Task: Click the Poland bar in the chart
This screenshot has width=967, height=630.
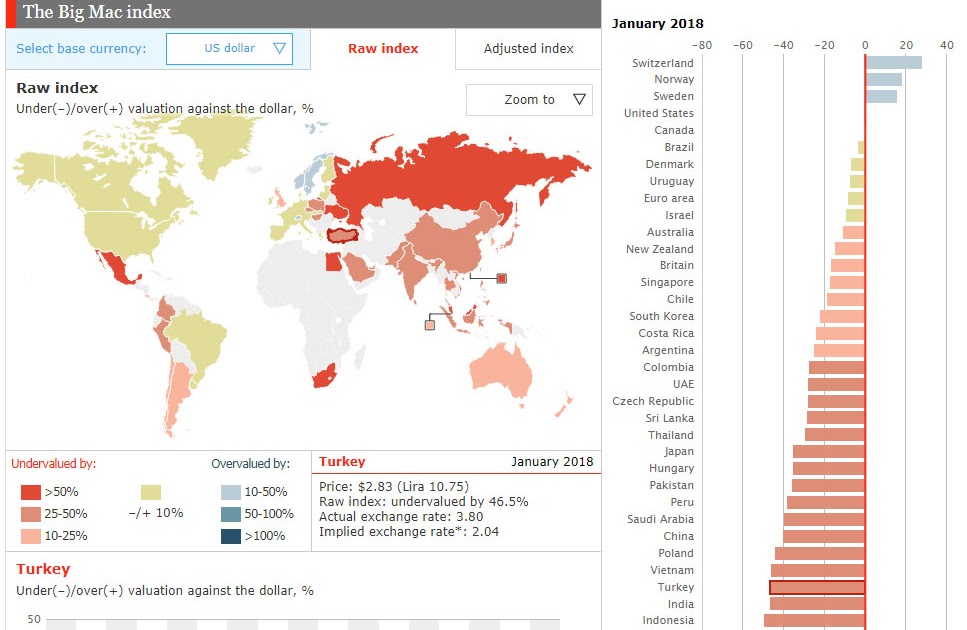Action: [820, 554]
